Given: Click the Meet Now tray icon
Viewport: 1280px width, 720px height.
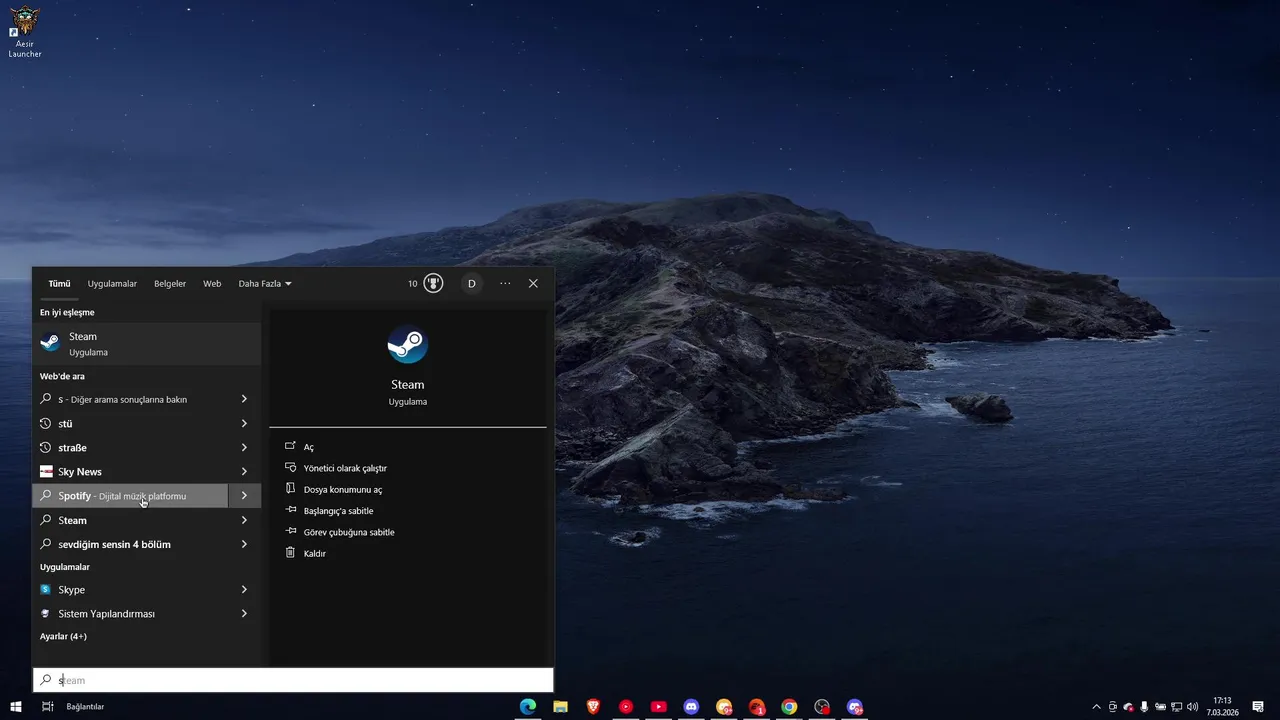Looking at the screenshot, I should (x=1112, y=707).
